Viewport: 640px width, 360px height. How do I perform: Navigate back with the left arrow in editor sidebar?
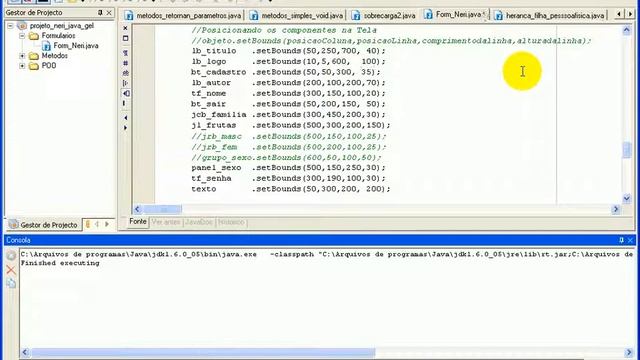click(x=125, y=118)
